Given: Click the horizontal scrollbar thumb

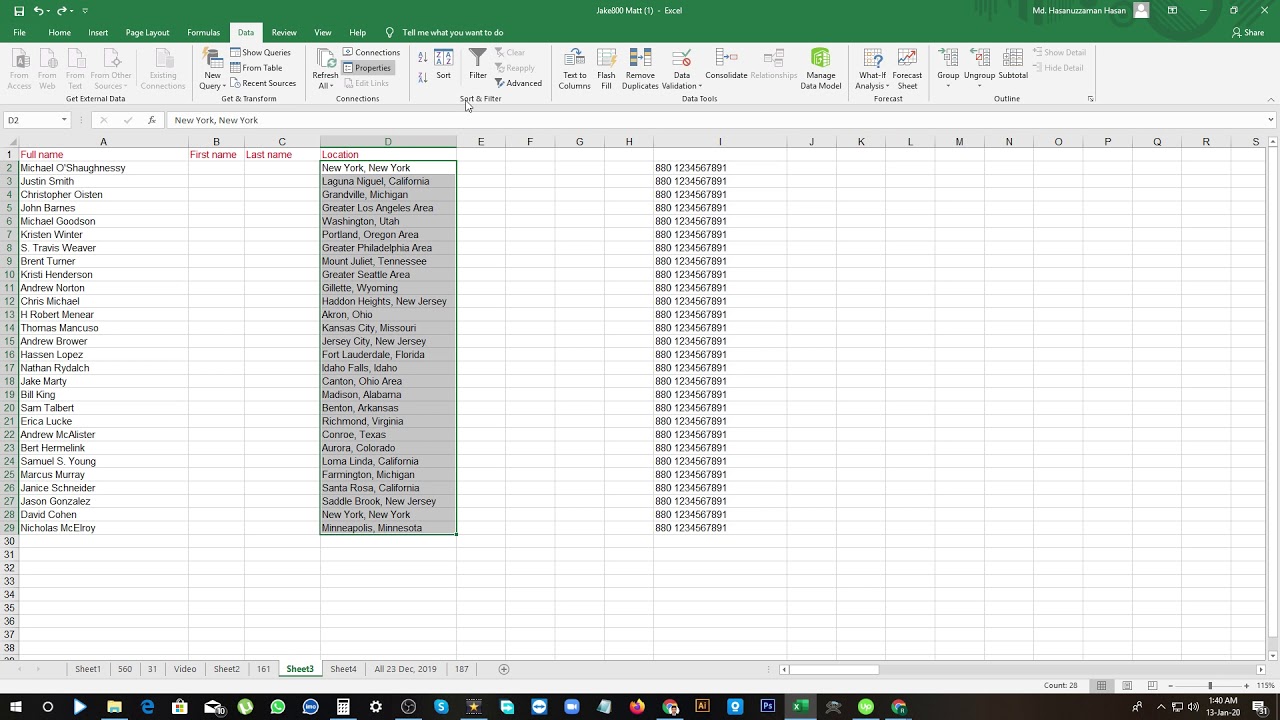Looking at the screenshot, I should pyautogui.click(x=834, y=669).
